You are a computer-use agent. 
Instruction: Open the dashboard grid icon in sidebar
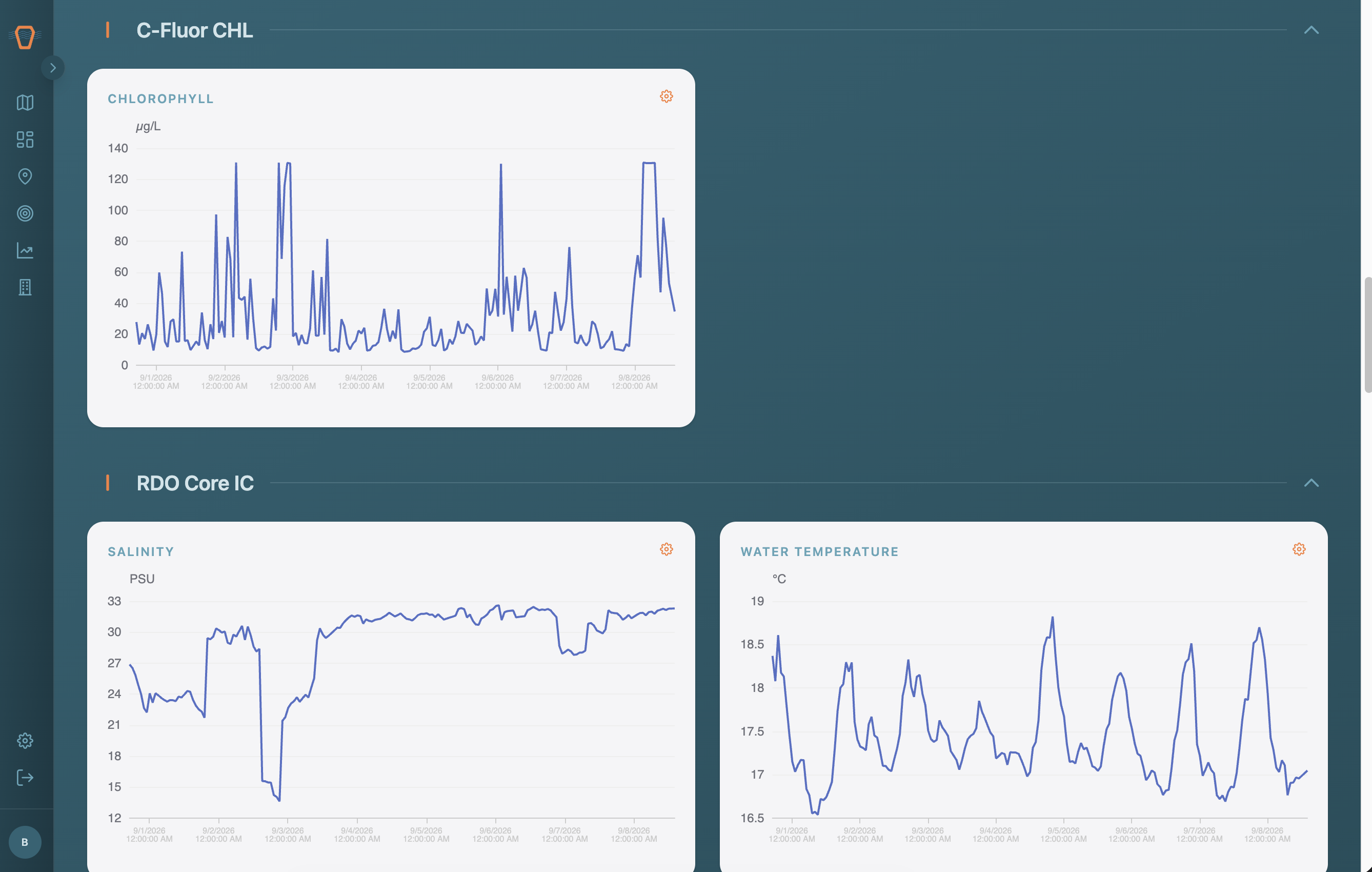point(25,140)
